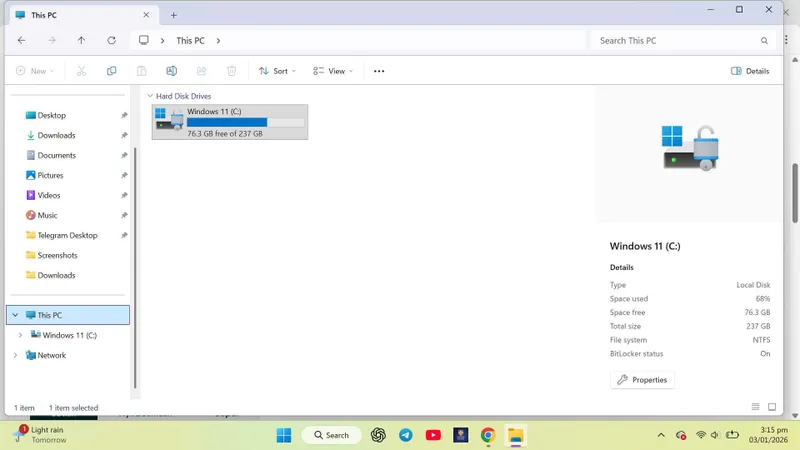
Task: Open ChatGPT from the taskbar
Action: pos(378,435)
